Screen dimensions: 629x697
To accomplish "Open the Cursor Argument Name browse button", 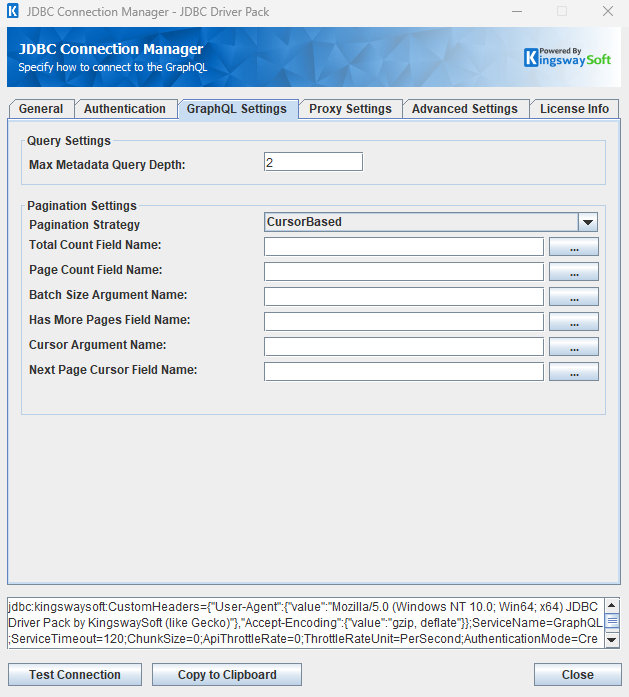I will click(x=574, y=346).
